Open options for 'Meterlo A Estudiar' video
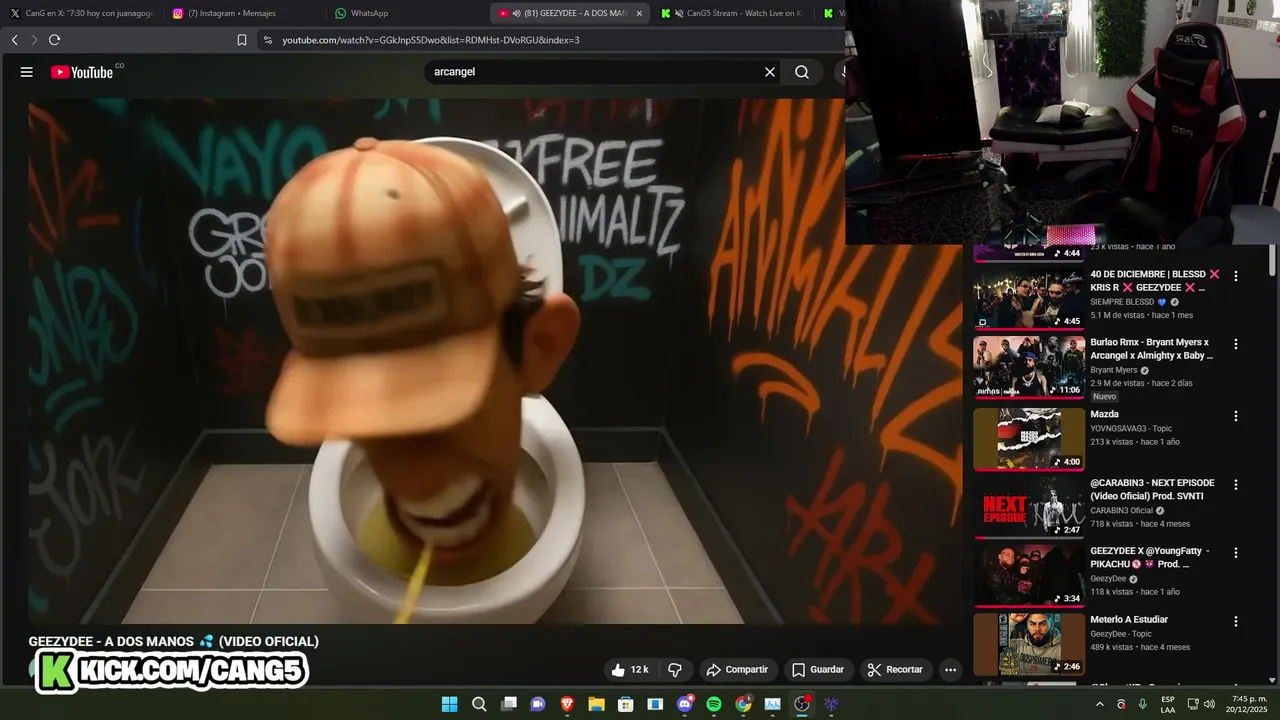Screen dimensions: 1280x720 pyautogui.click(x=1236, y=621)
